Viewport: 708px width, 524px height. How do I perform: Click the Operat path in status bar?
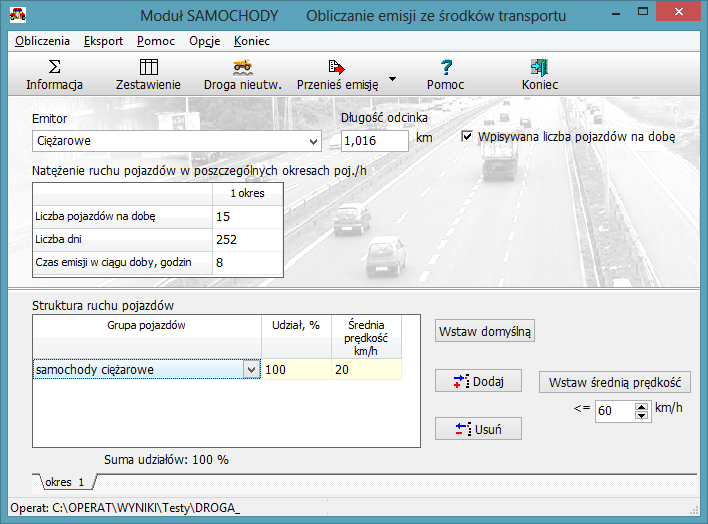coord(125,508)
